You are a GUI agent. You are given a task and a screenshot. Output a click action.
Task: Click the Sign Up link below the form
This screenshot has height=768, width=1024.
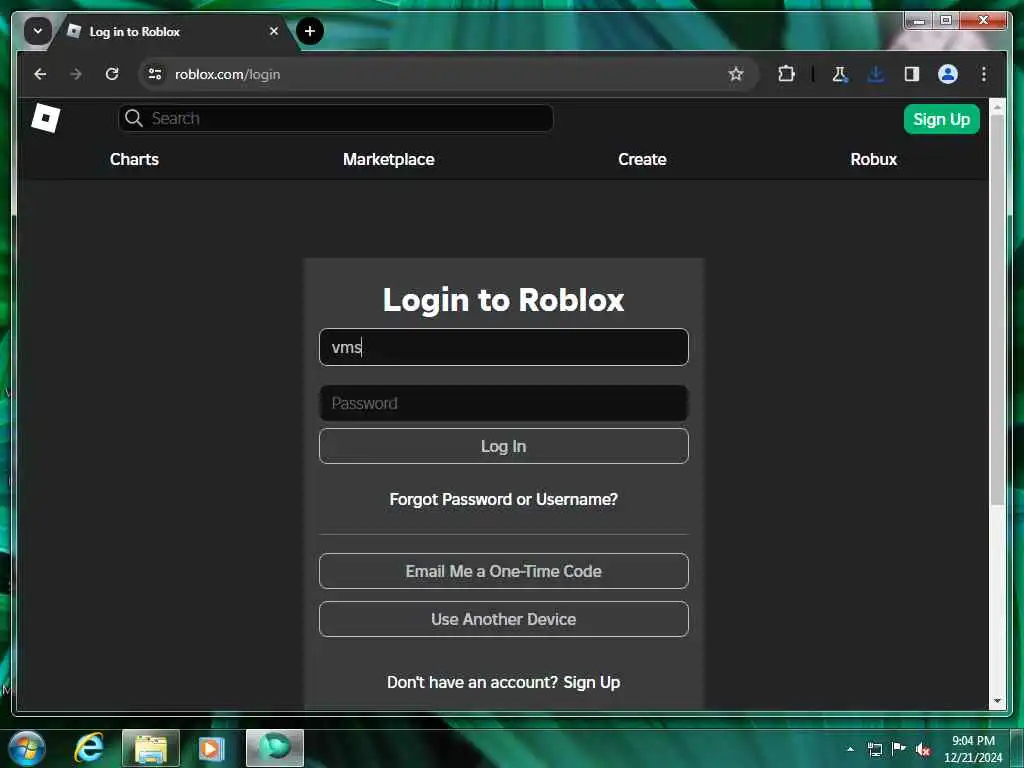pos(592,682)
